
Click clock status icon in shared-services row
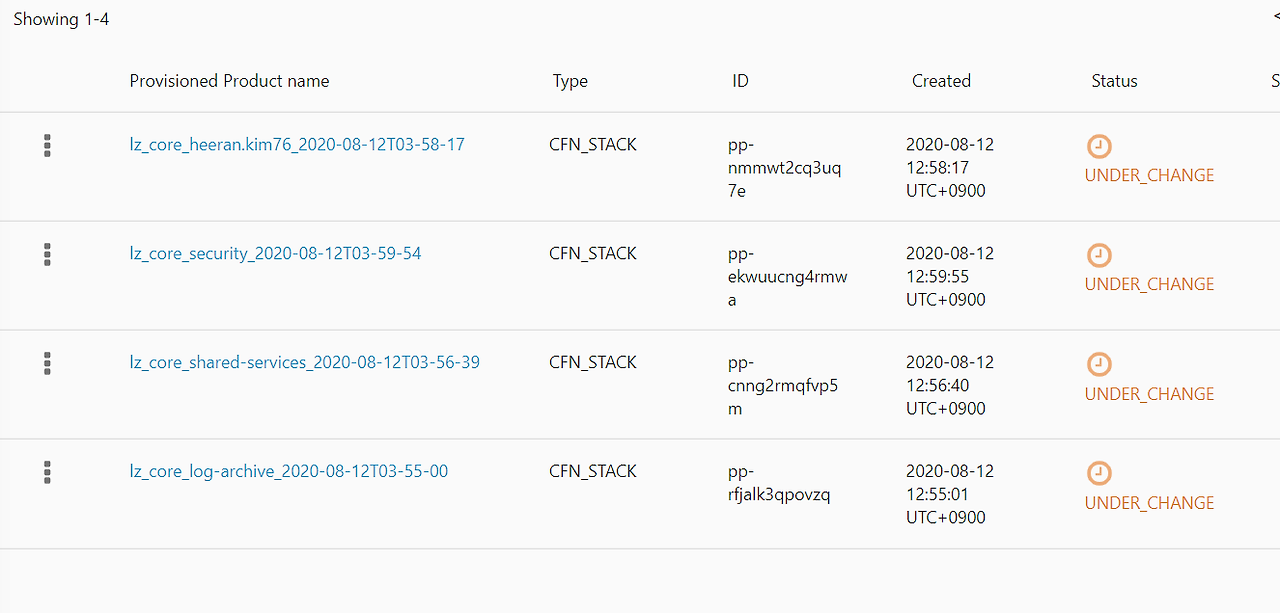pos(1099,364)
